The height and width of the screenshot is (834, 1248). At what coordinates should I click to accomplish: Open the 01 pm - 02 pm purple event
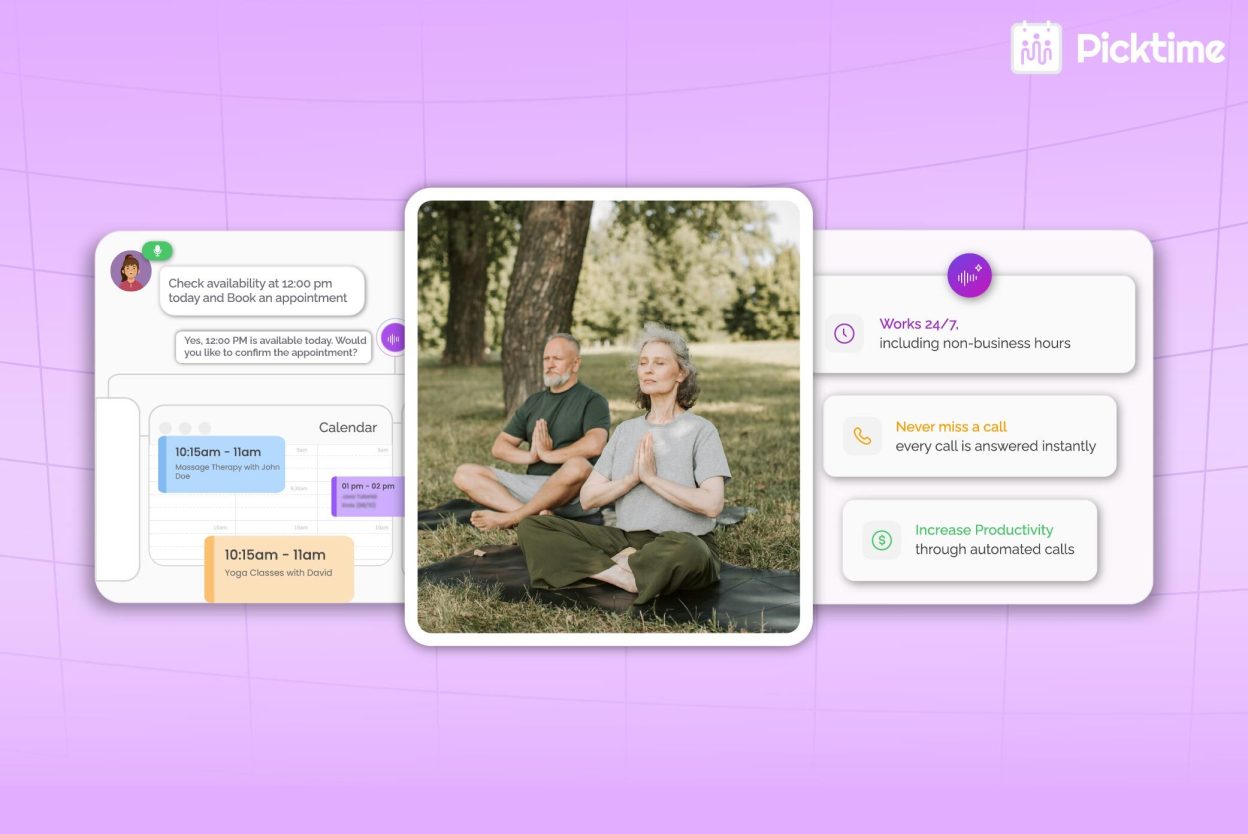[x=367, y=496]
